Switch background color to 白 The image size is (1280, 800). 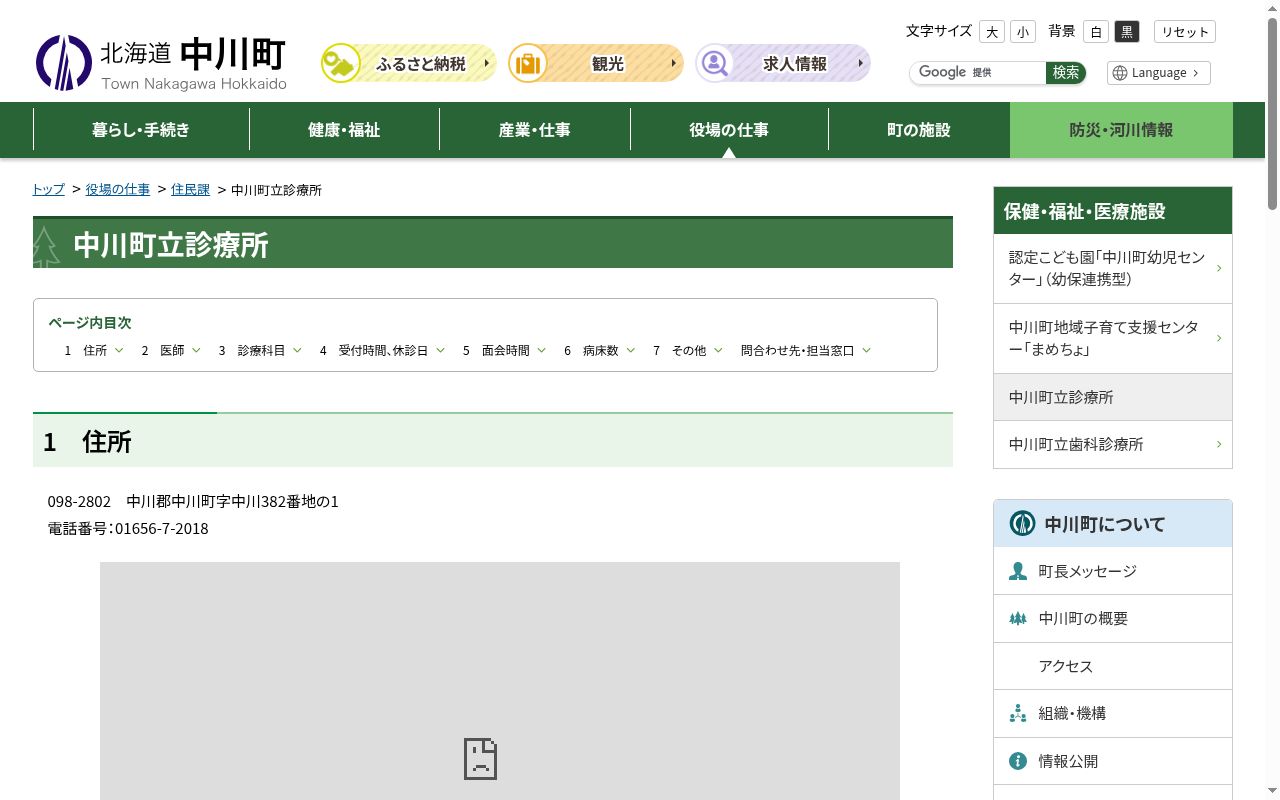click(1096, 32)
